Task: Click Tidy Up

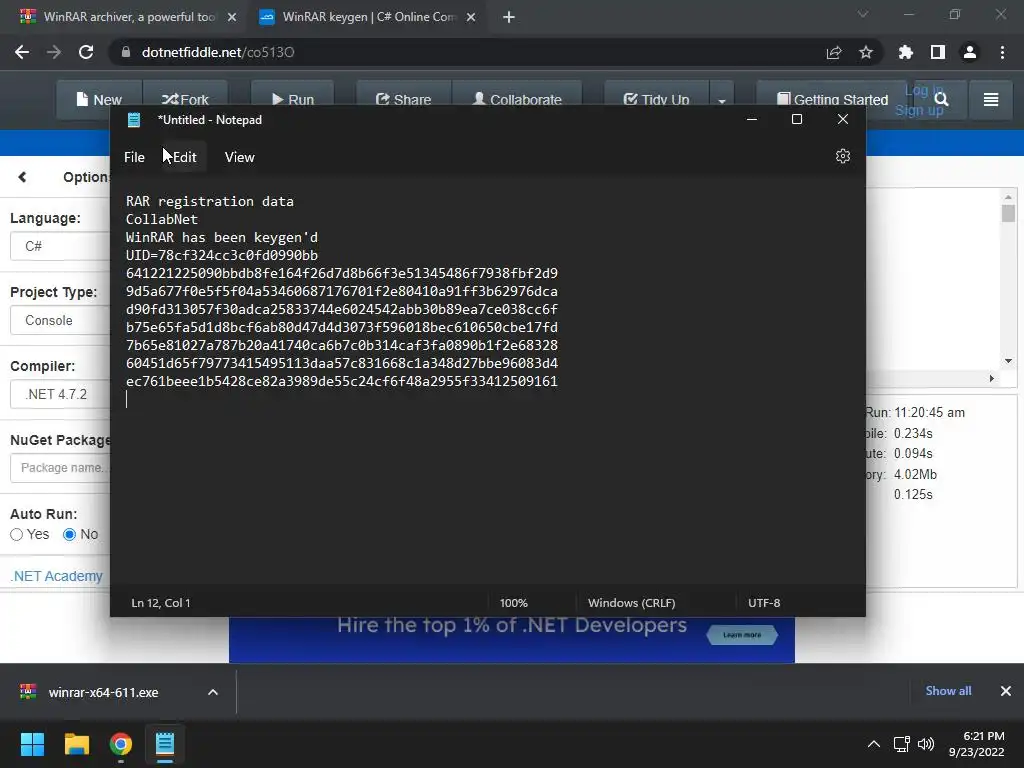Action: pos(657,100)
